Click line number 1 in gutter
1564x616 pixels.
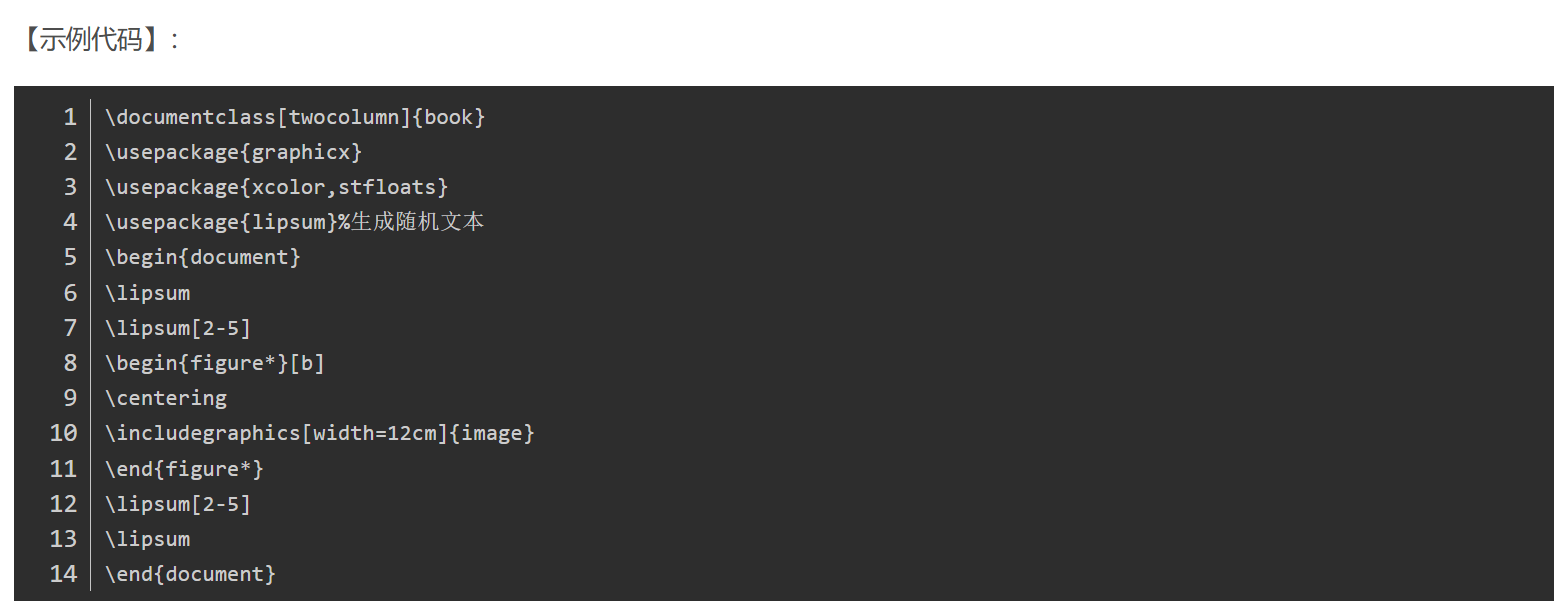coord(70,117)
